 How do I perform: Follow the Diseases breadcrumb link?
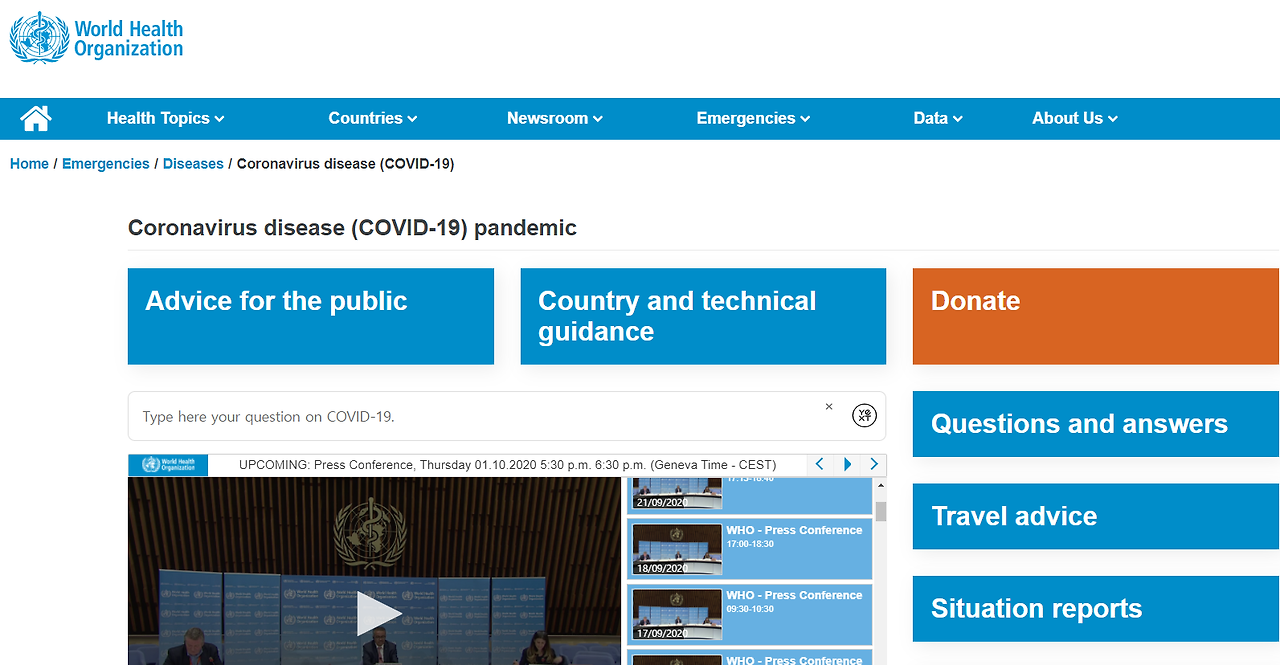click(193, 164)
